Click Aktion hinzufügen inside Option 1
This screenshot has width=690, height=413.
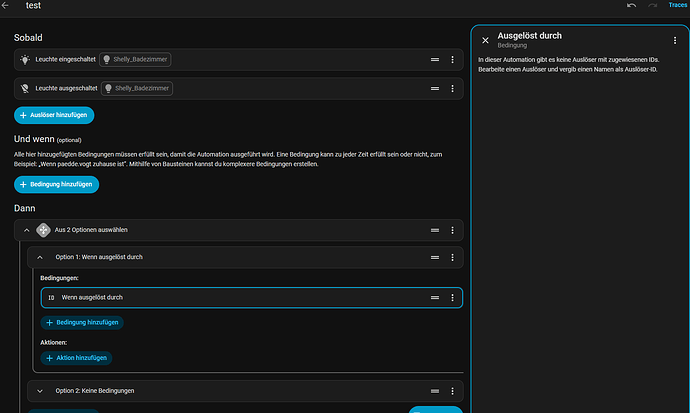[x=76, y=358]
